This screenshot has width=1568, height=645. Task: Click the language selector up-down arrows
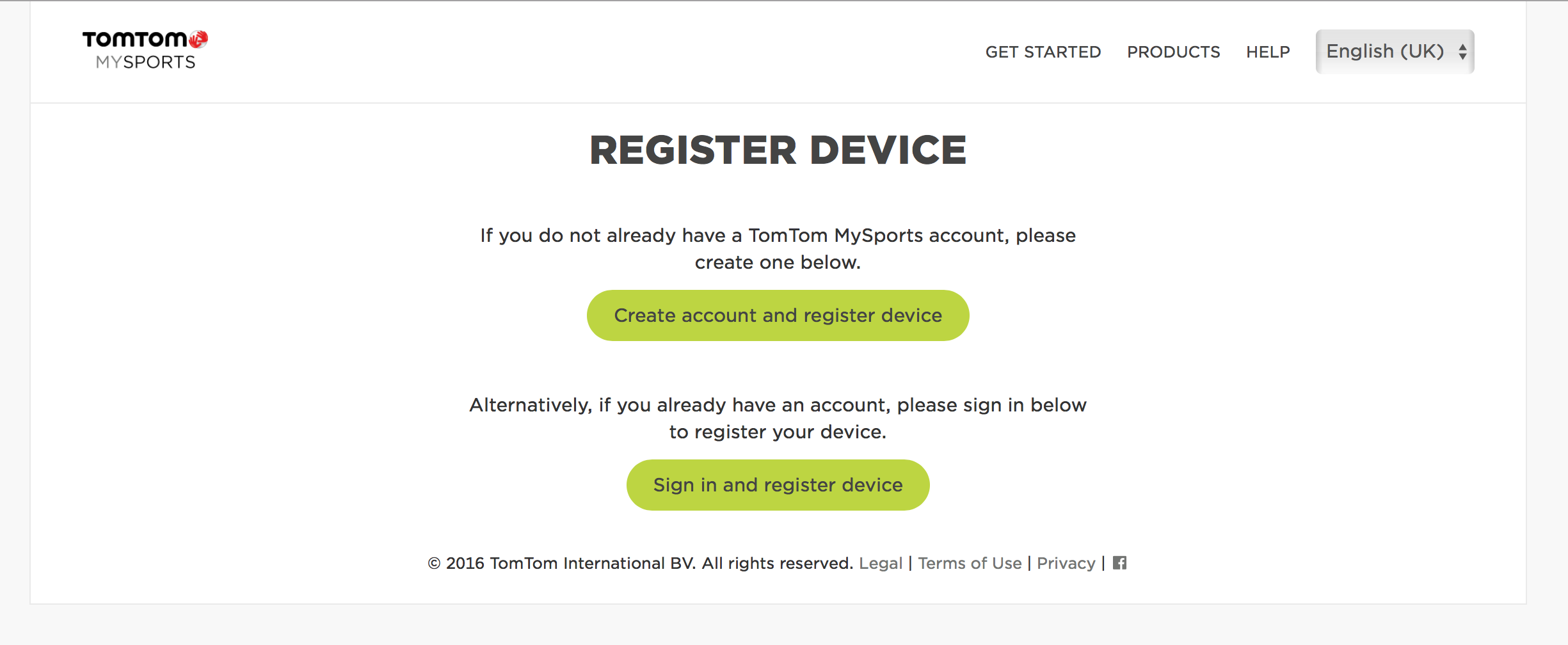pyautogui.click(x=1462, y=52)
